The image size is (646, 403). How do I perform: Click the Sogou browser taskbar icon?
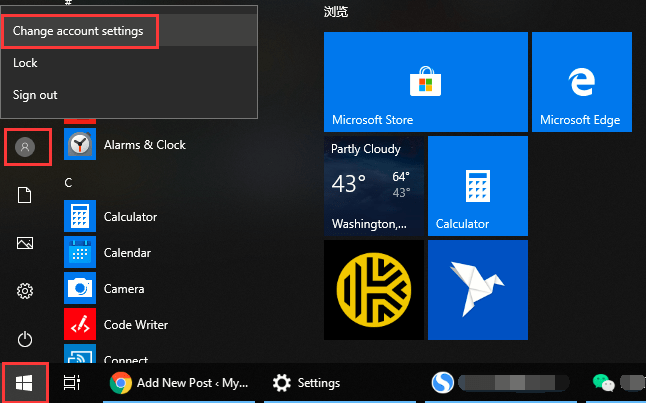[442, 383]
